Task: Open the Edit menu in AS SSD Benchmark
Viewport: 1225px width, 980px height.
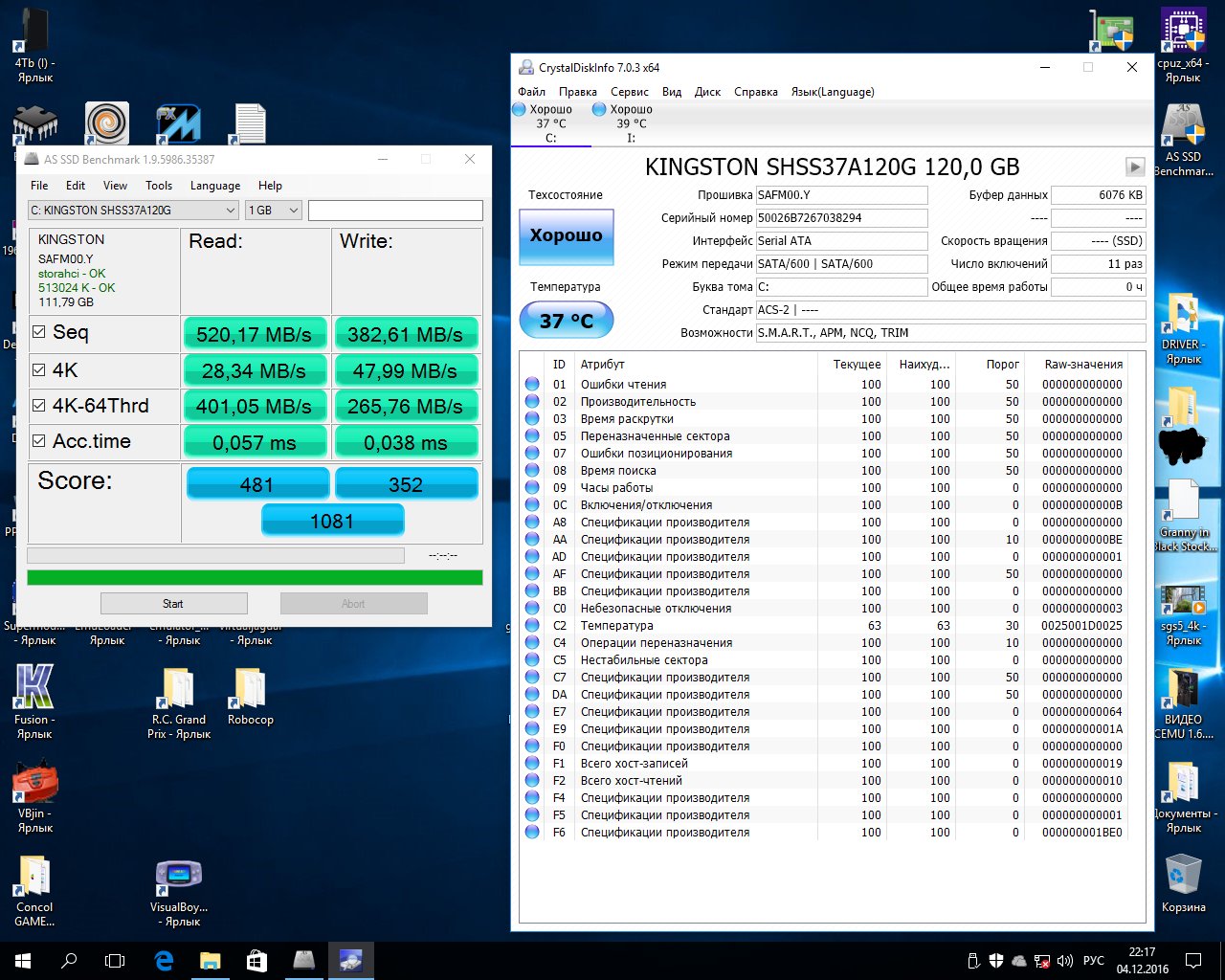Action: [76, 186]
